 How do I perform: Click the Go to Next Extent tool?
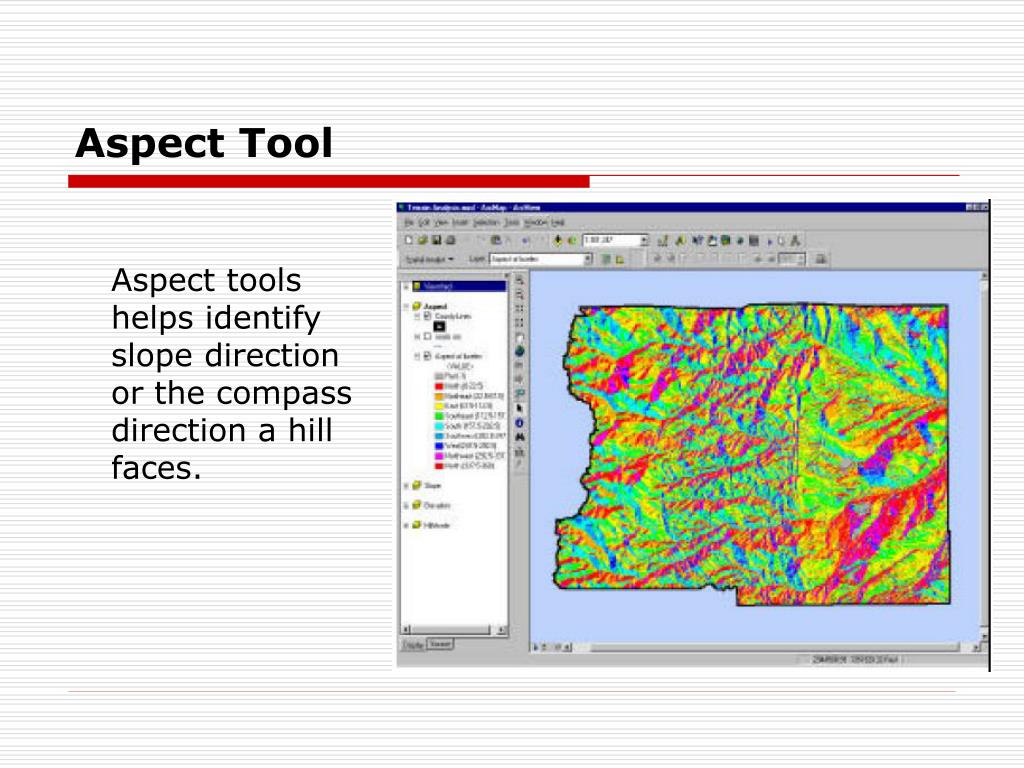(x=520, y=379)
